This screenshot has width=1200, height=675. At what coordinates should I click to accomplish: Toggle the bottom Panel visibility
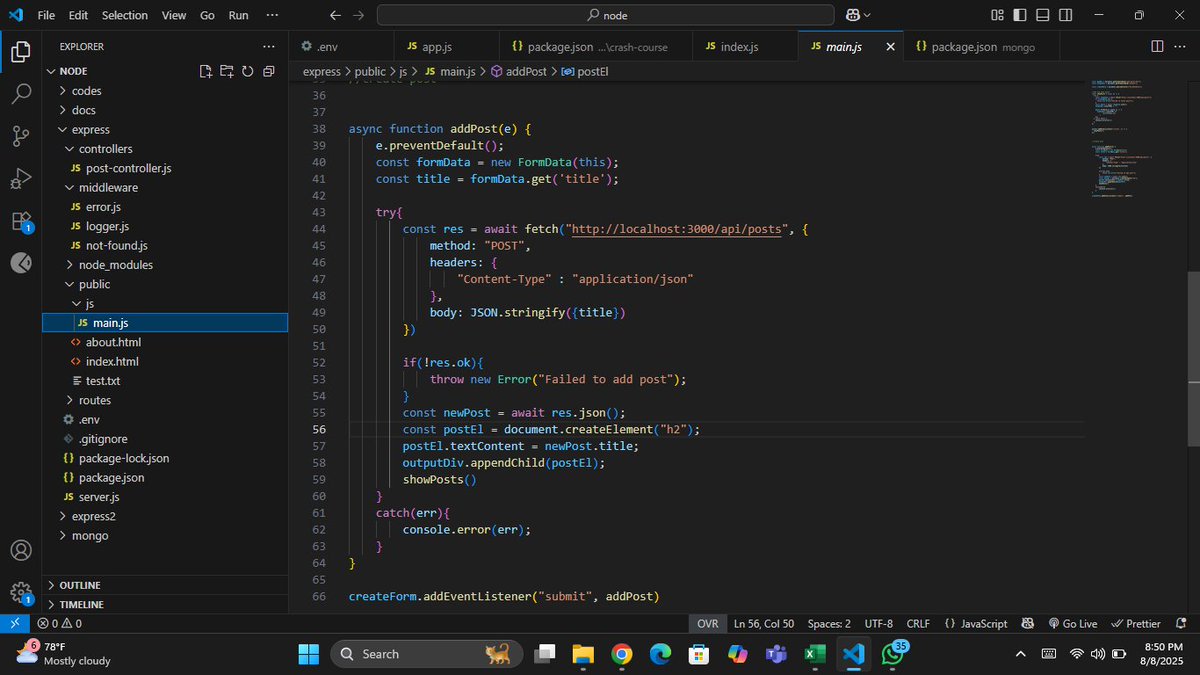1043,15
